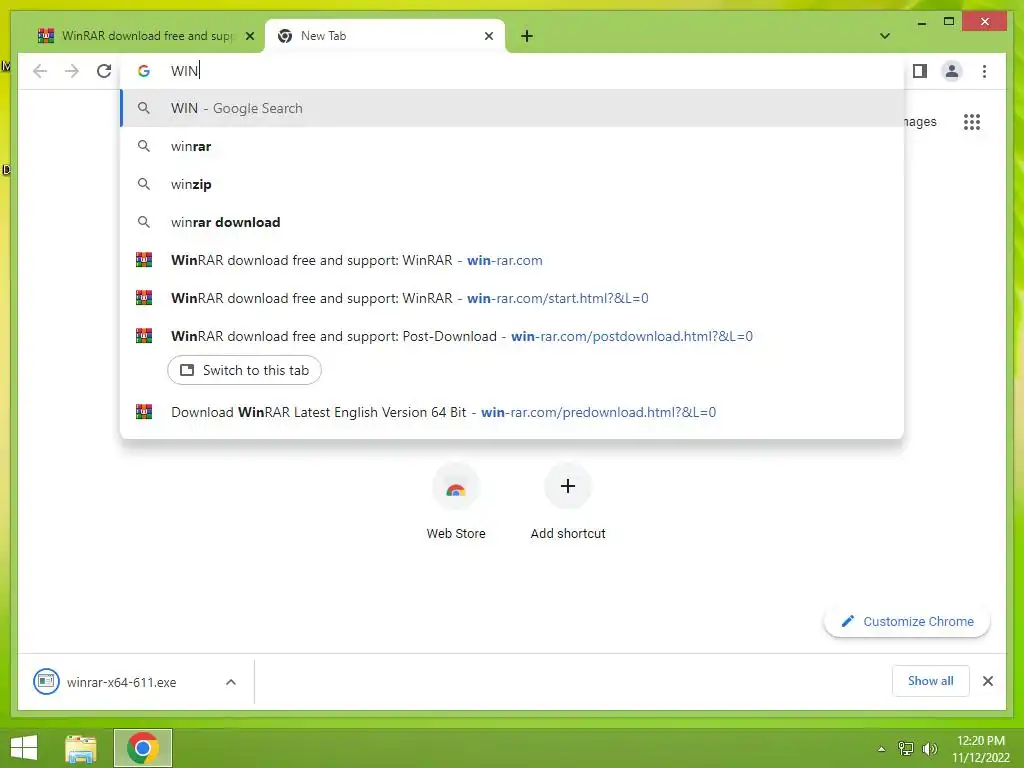Click the Add shortcut tile
This screenshot has height=768, width=1024.
point(568,502)
